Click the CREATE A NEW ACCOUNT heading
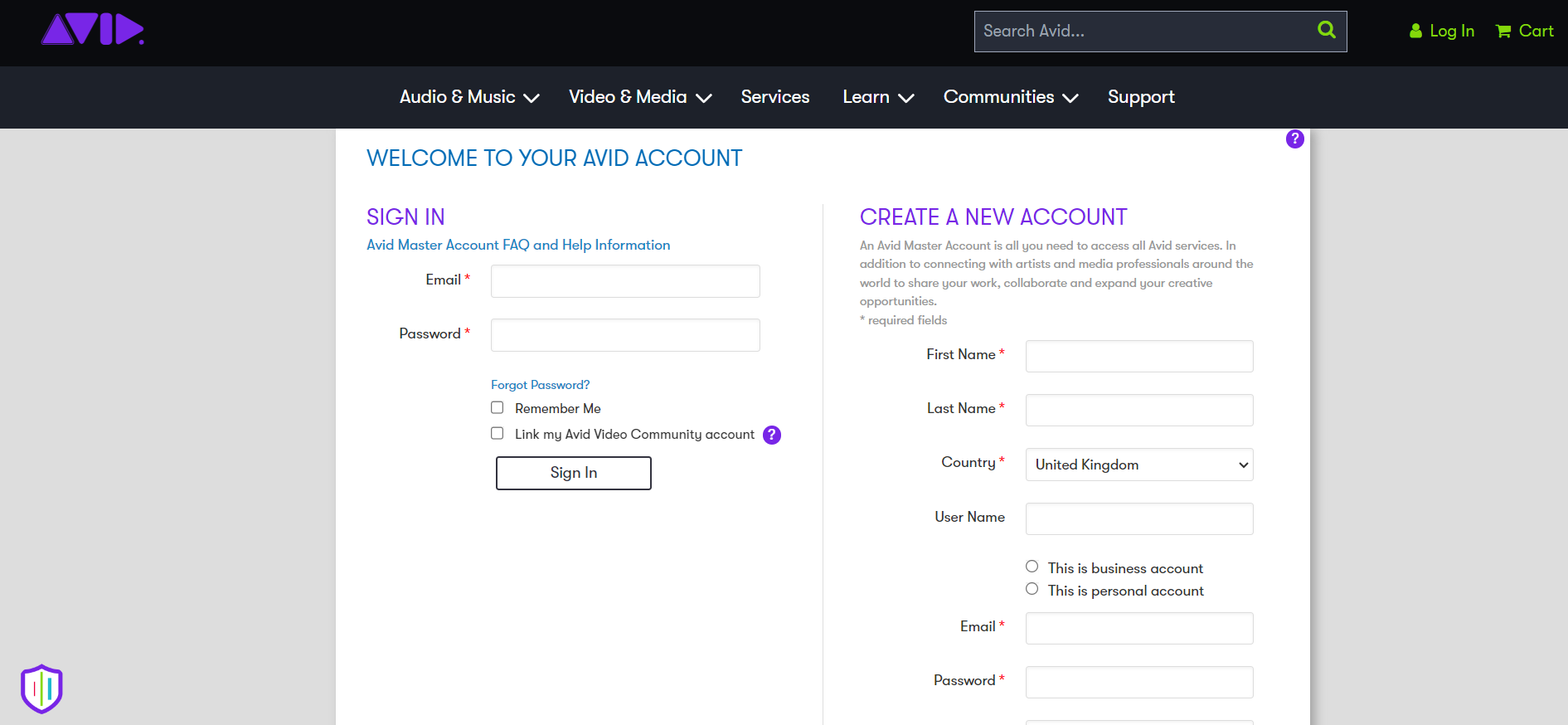The width and height of the screenshot is (1568, 725). (x=993, y=217)
